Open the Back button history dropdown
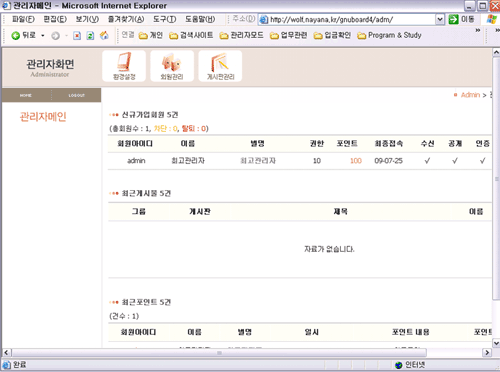Viewport: 500px width, 372px height. 43,36
